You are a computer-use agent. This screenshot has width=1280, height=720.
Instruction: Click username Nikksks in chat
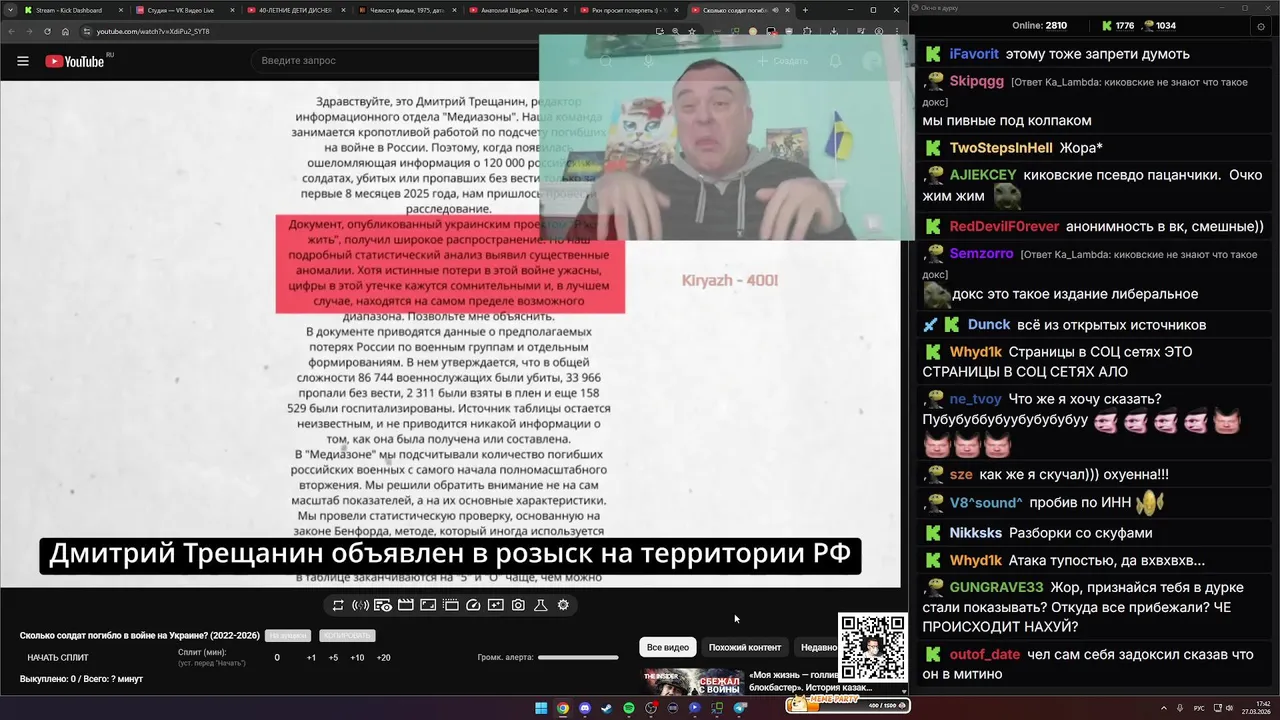(x=976, y=534)
